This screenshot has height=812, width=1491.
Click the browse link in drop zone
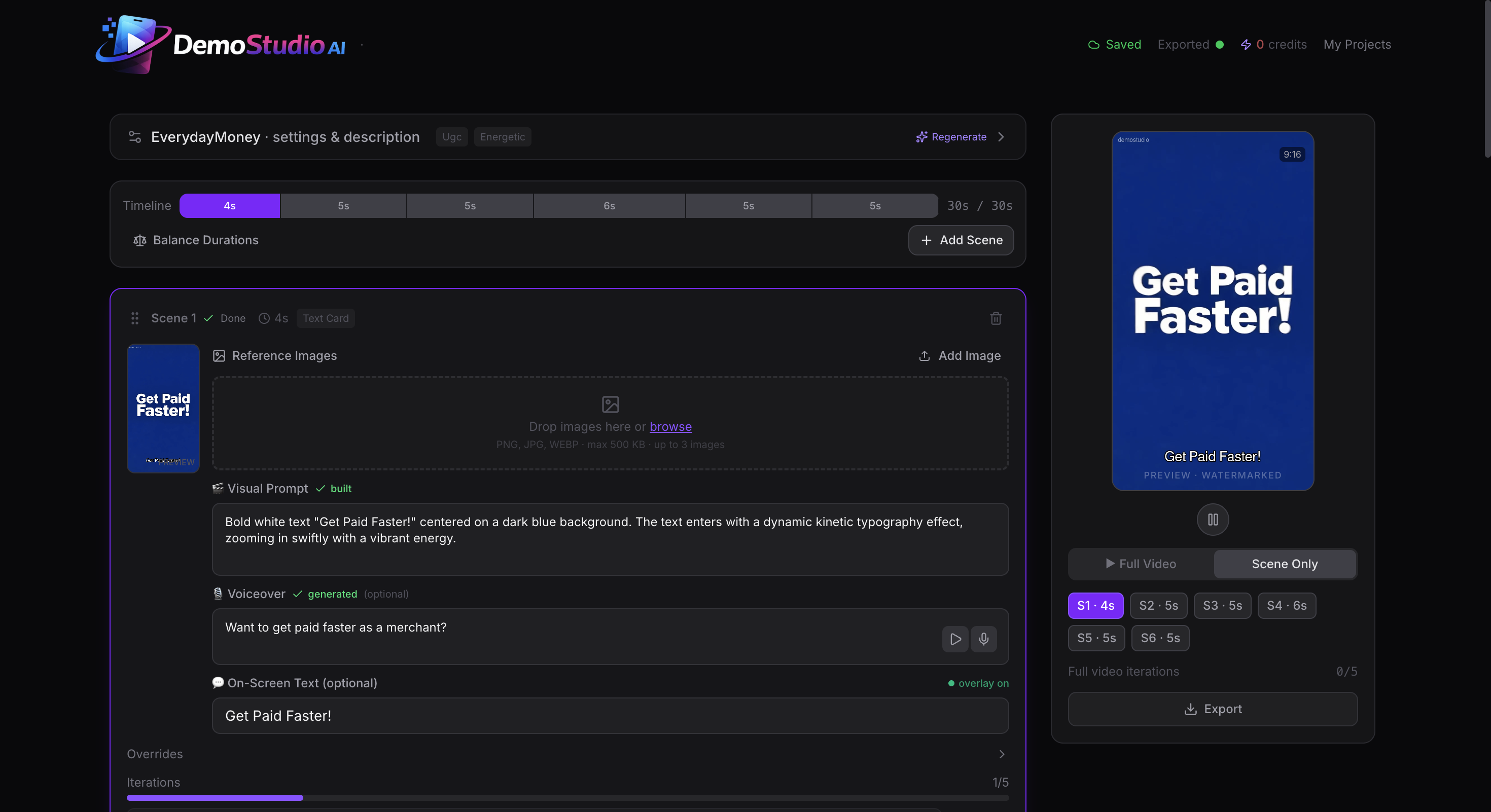pos(670,426)
